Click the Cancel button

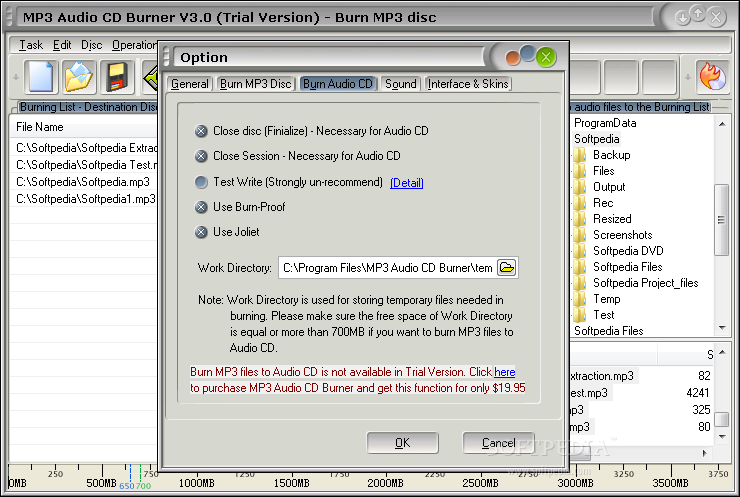click(498, 443)
